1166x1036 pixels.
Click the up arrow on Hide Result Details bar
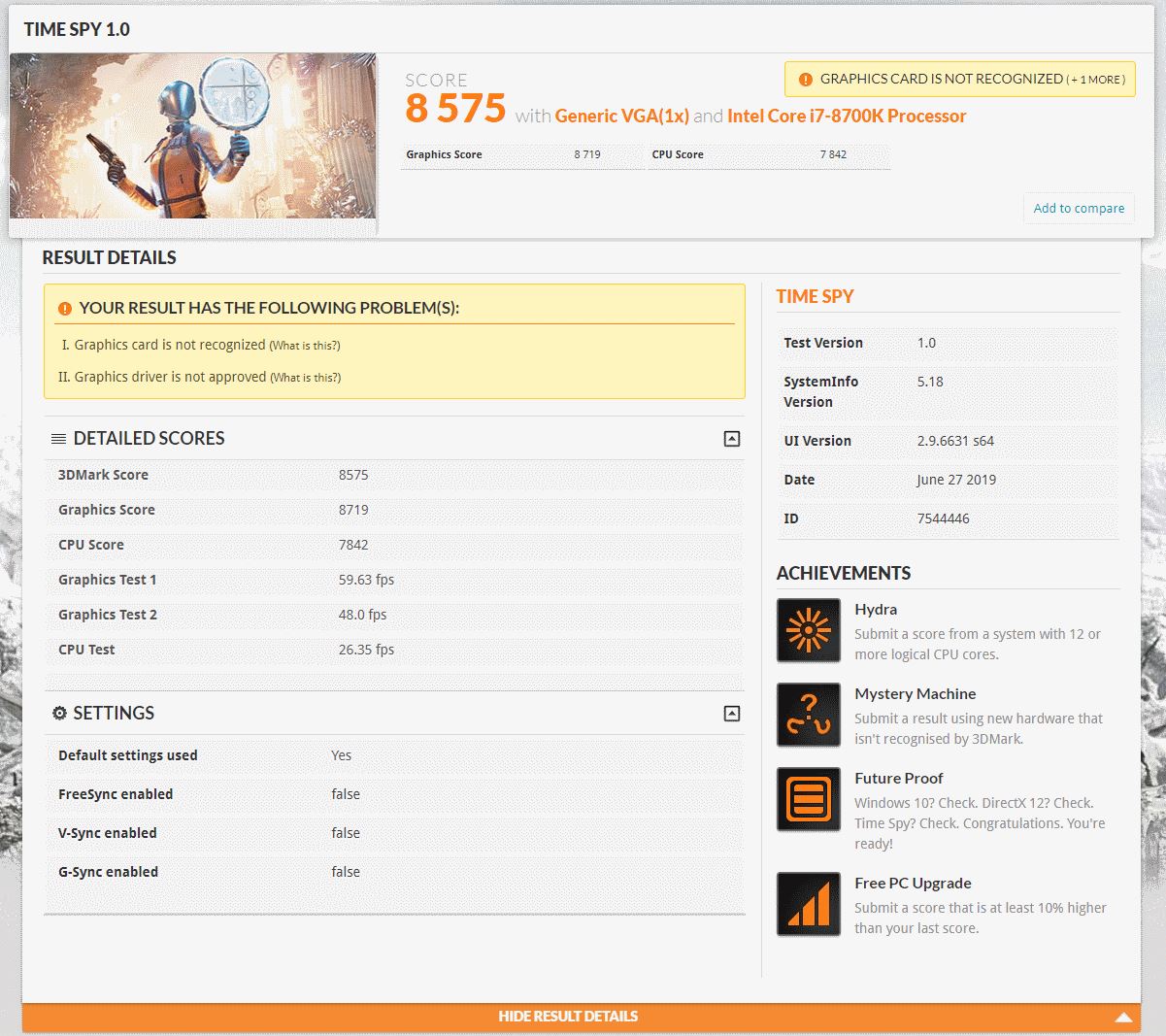click(x=1123, y=1018)
